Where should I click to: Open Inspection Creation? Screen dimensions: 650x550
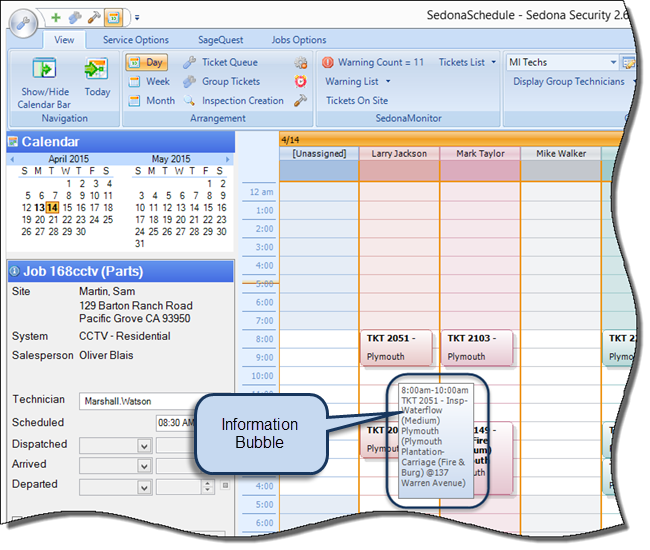(x=234, y=101)
